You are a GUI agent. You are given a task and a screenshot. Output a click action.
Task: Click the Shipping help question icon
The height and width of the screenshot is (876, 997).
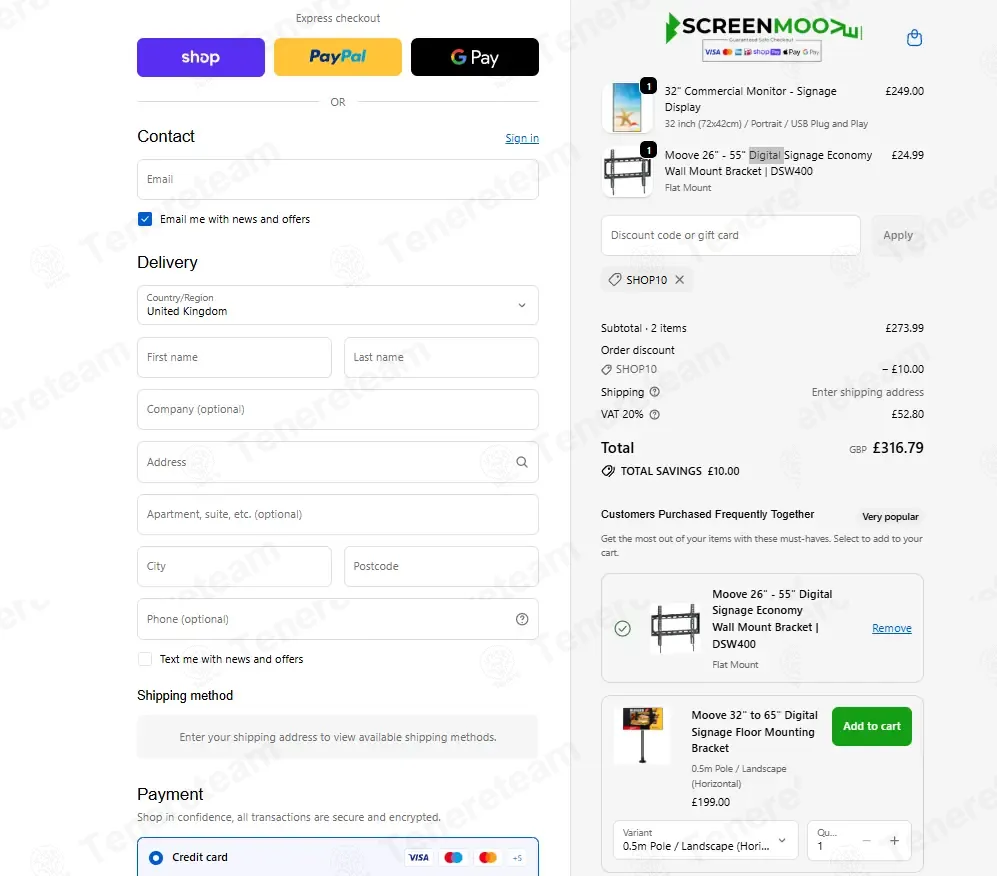(x=654, y=392)
